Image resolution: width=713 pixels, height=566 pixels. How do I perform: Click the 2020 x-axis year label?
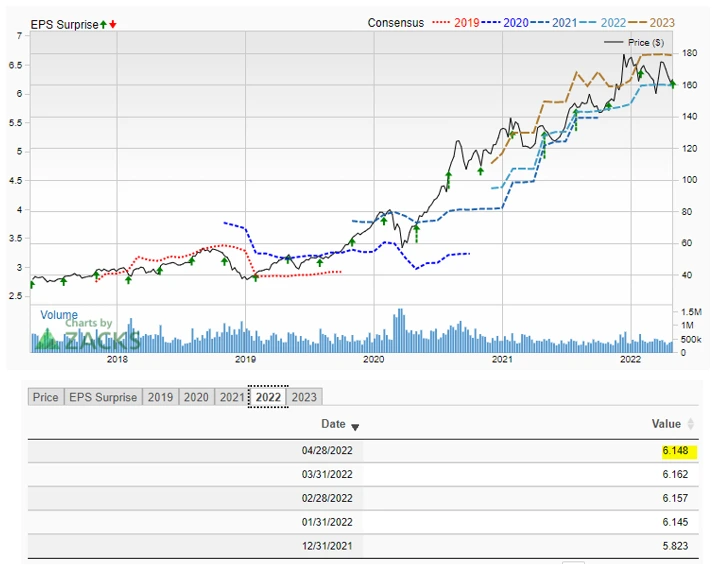pos(374,359)
